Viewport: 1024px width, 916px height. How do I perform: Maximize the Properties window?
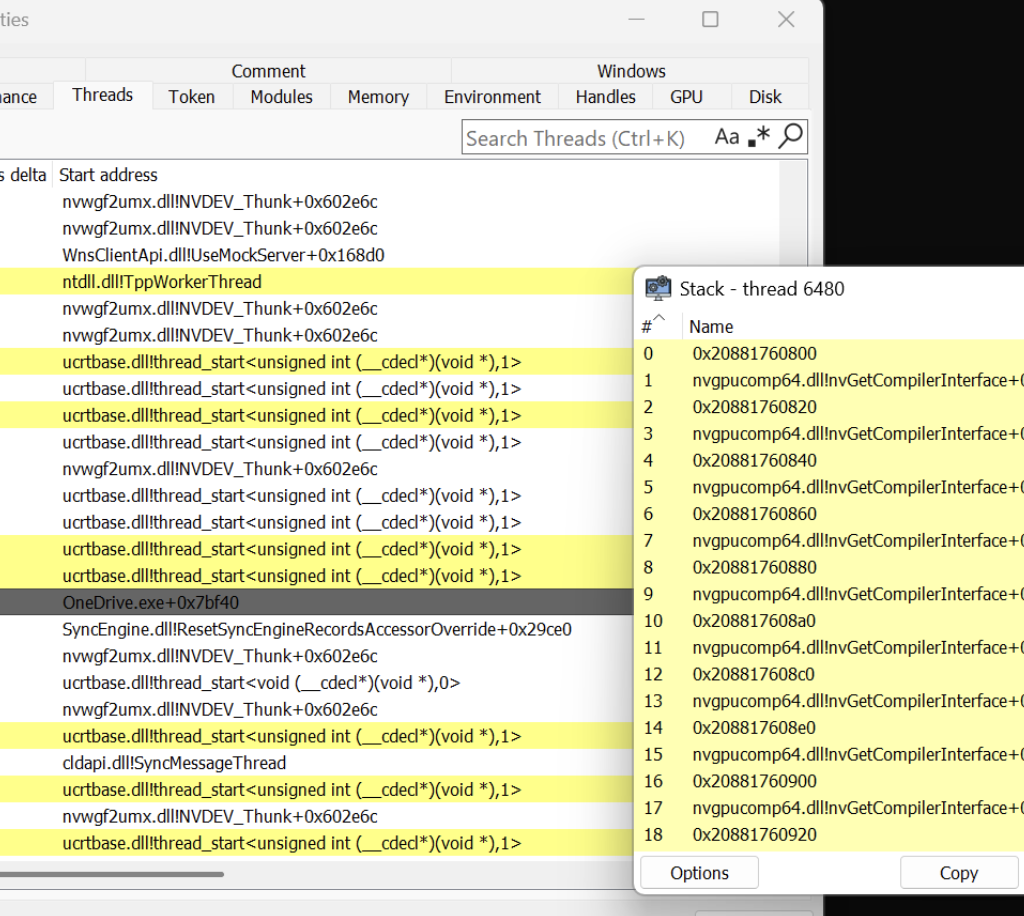point(710,20)
